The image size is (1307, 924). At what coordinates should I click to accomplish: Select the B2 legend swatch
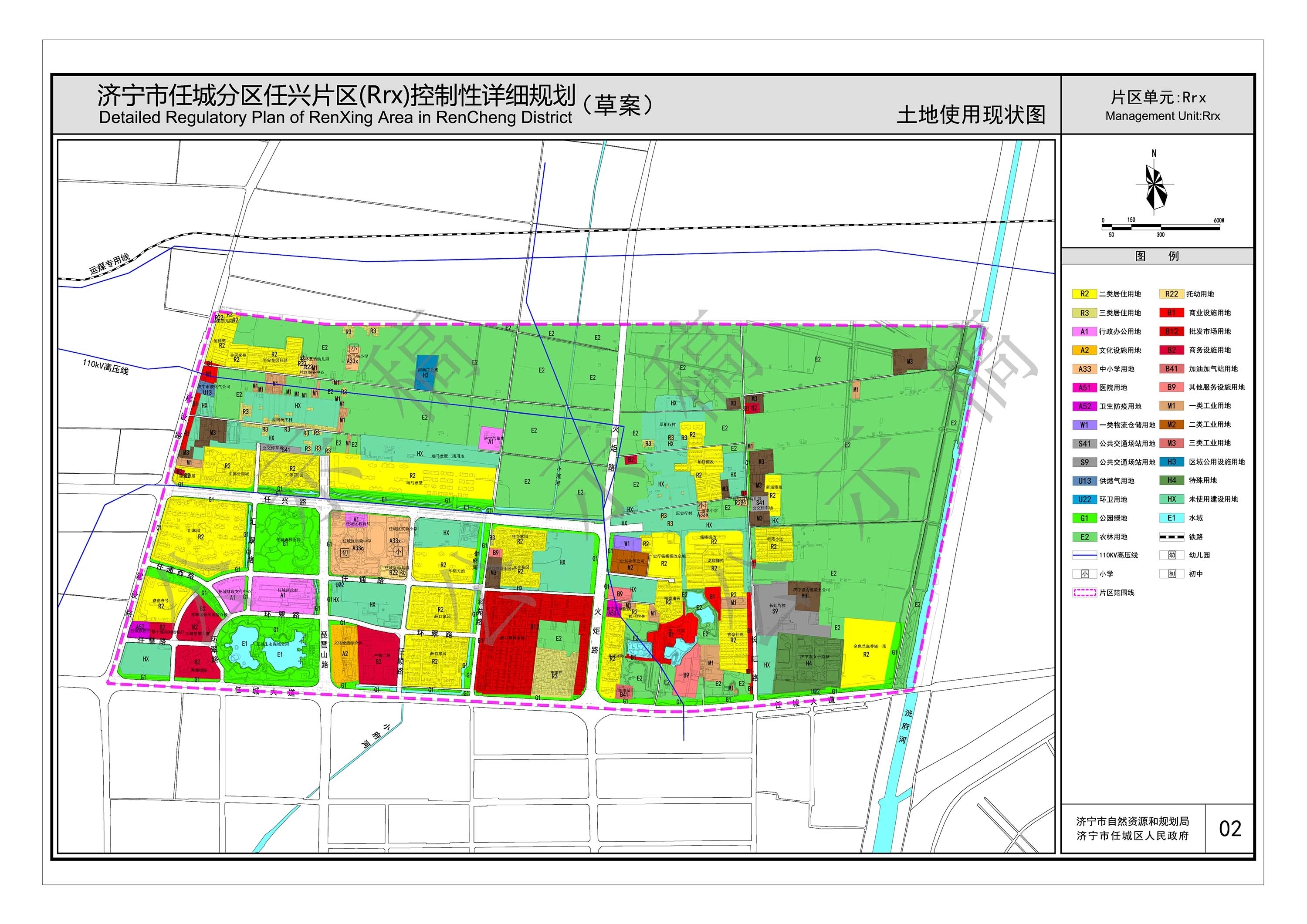(1172, 351)
